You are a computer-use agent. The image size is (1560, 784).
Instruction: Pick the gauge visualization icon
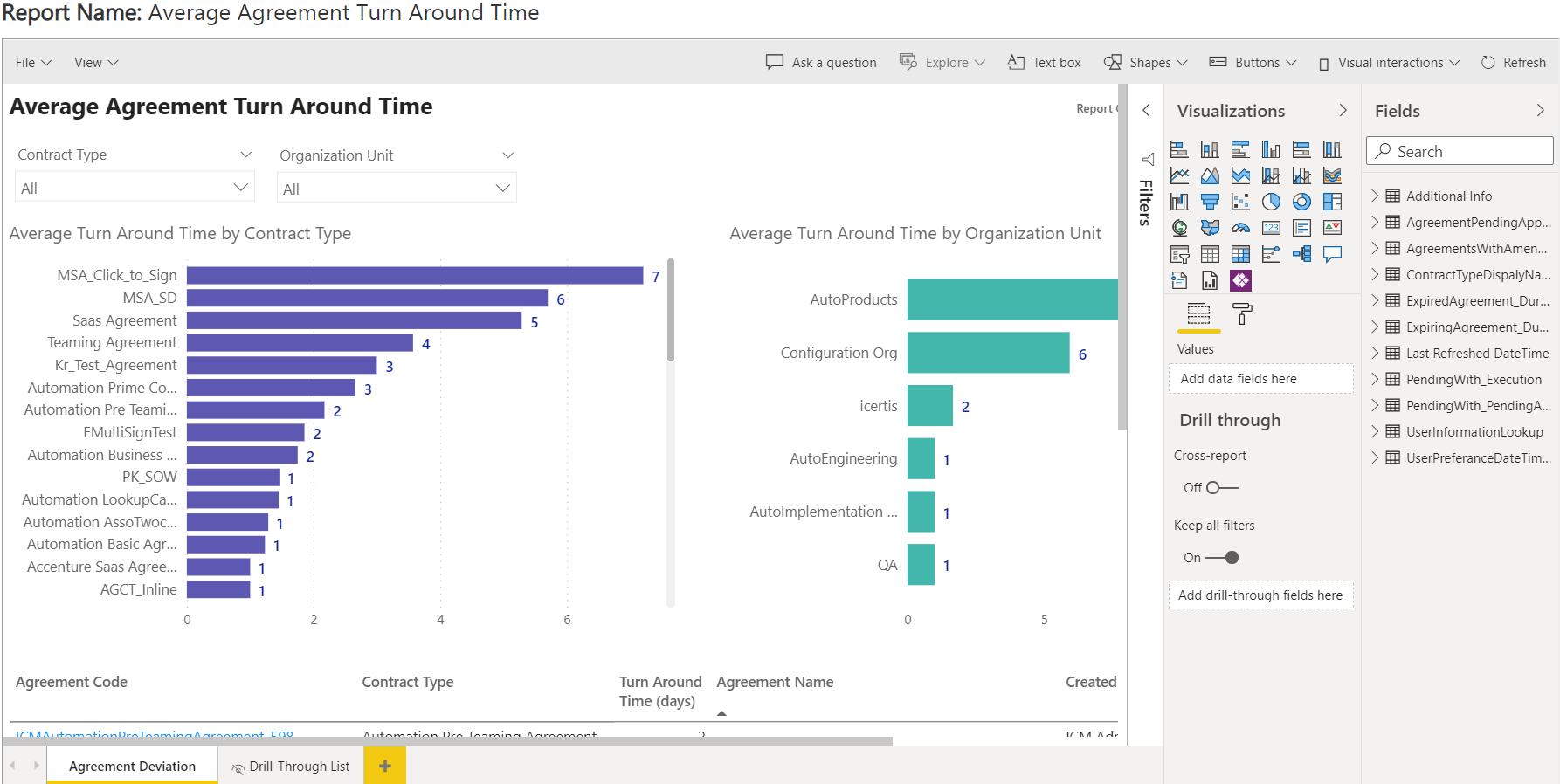pyautogui.click(x=1240, y=228)
